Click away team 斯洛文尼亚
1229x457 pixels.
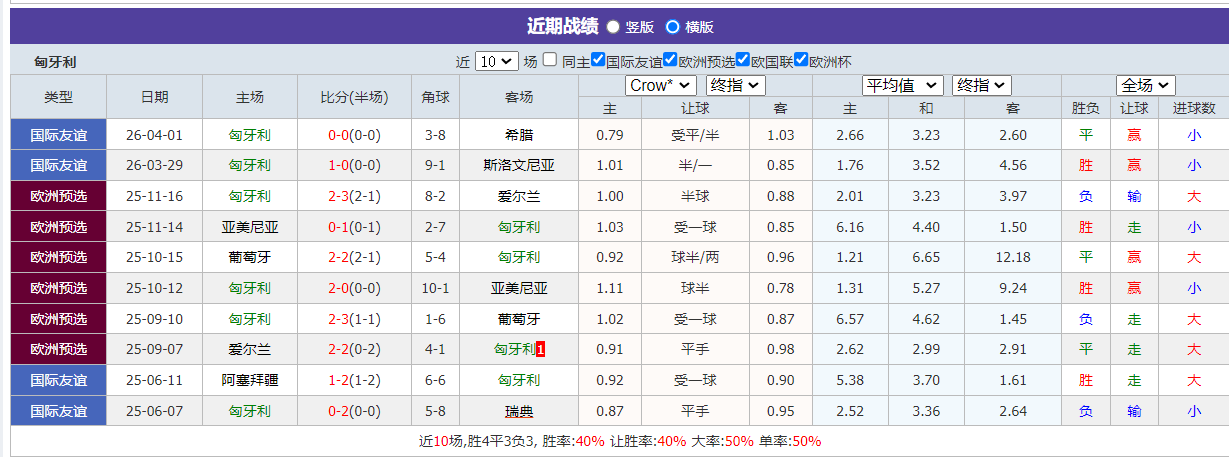[x=519, y=165]
